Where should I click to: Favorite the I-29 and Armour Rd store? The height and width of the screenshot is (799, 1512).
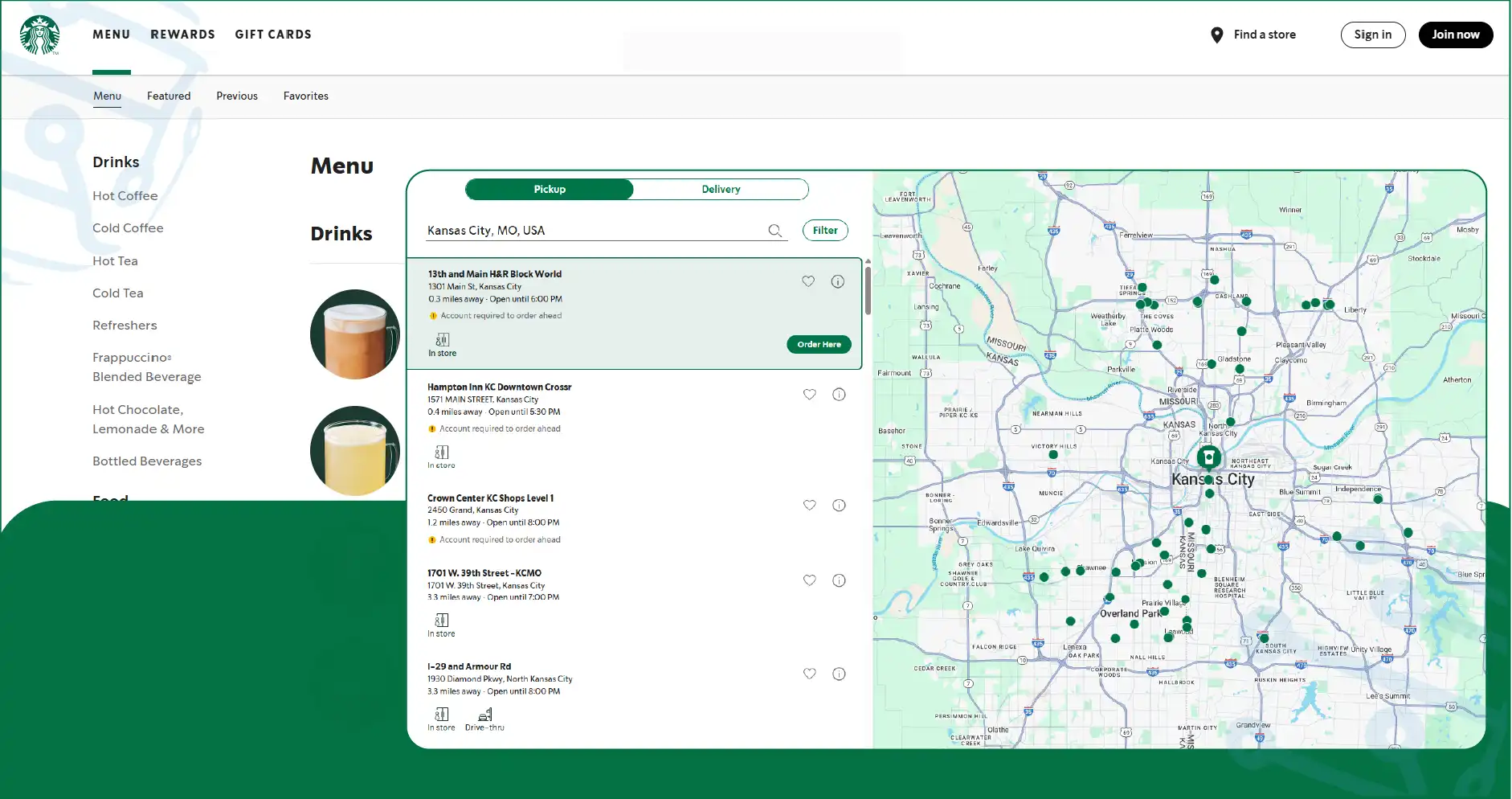[x=810, y=674]
